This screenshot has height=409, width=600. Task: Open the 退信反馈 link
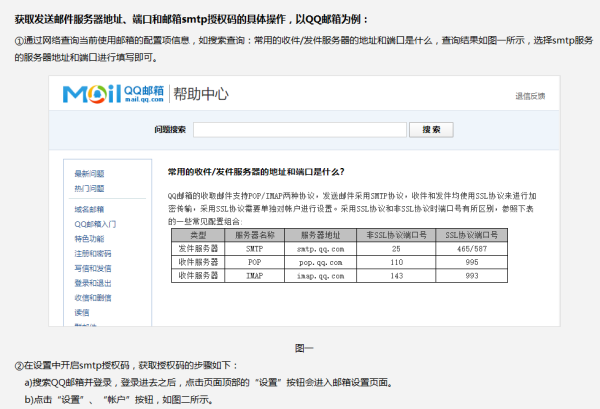[x=529, y=96]
